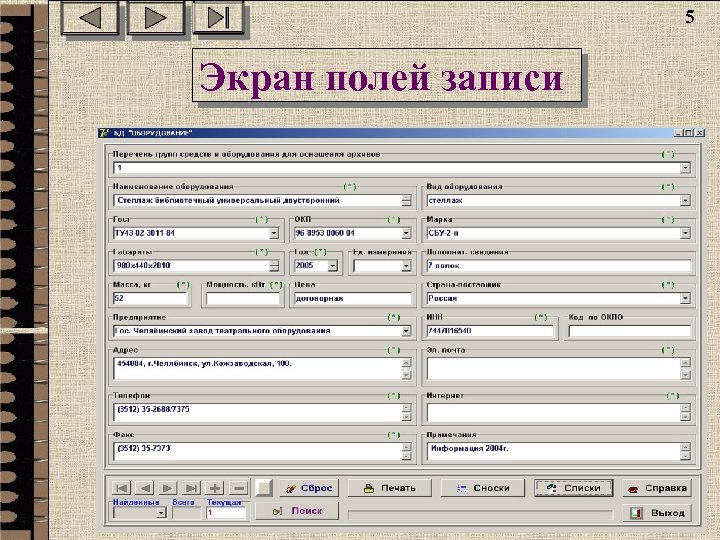The width and height of the screenshot is (720, 540).
Task: Go to previous slide arrow button
Action: click(x=90, y=17)
